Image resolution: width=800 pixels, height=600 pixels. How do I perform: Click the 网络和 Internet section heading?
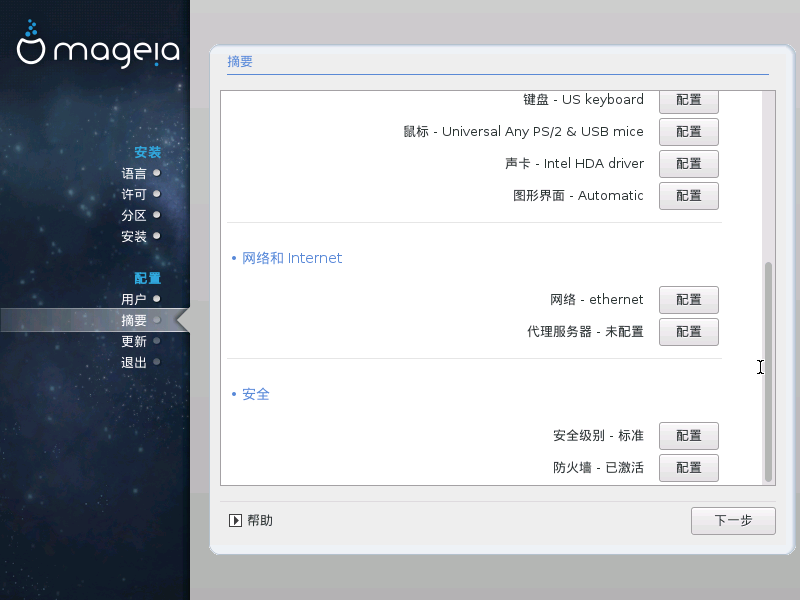[x=292, y=258]
